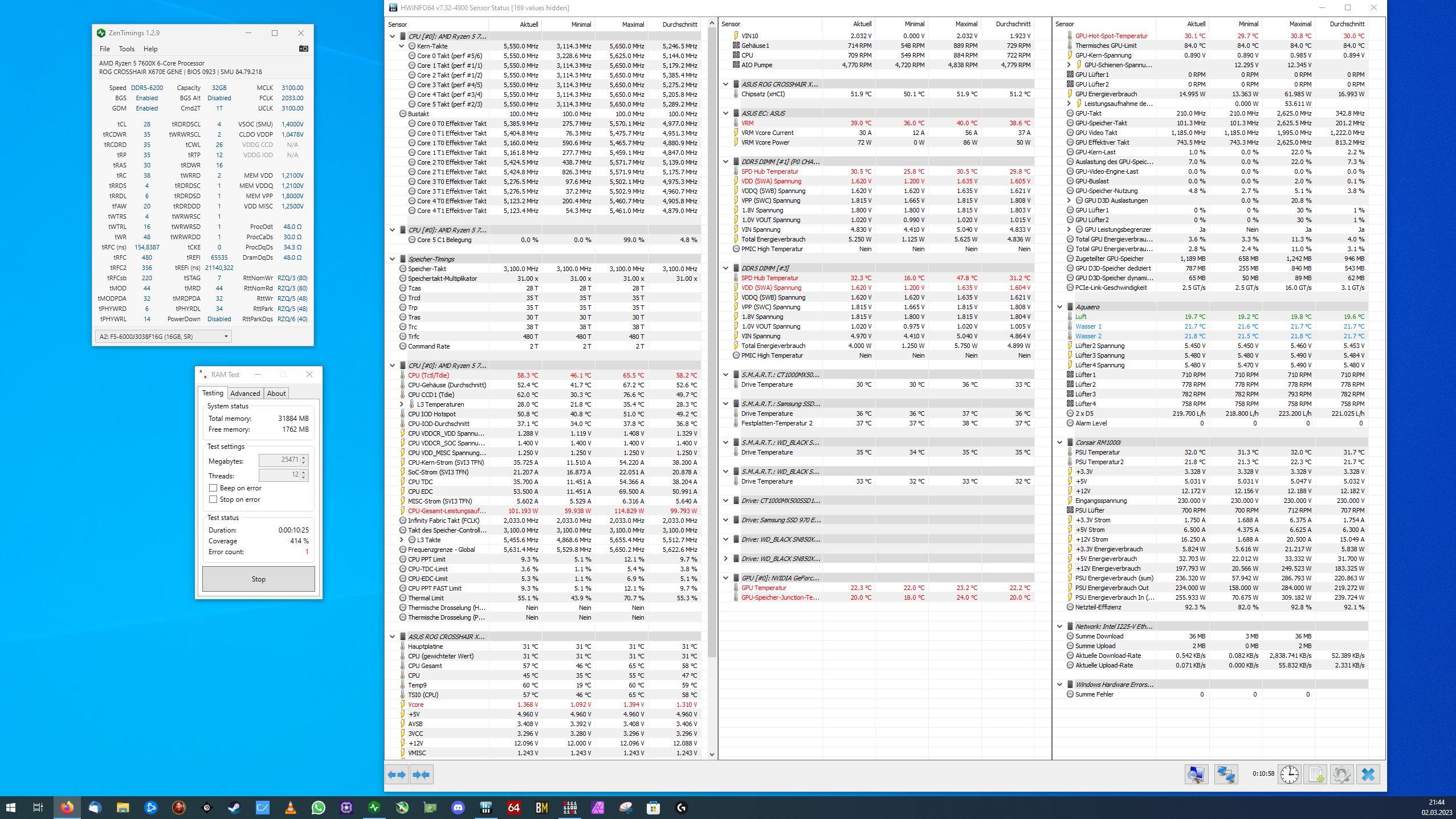
Task: Enable the Beep on error checkbox
Action: 213,488
